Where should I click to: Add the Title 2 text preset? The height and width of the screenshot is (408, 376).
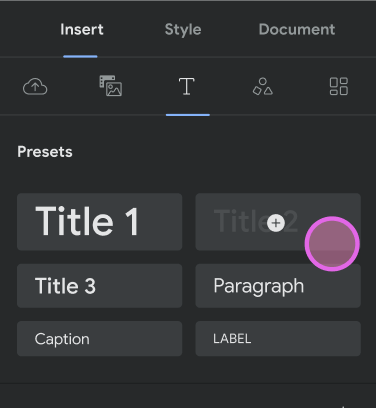pyautogui.click(x=278, y=222)
